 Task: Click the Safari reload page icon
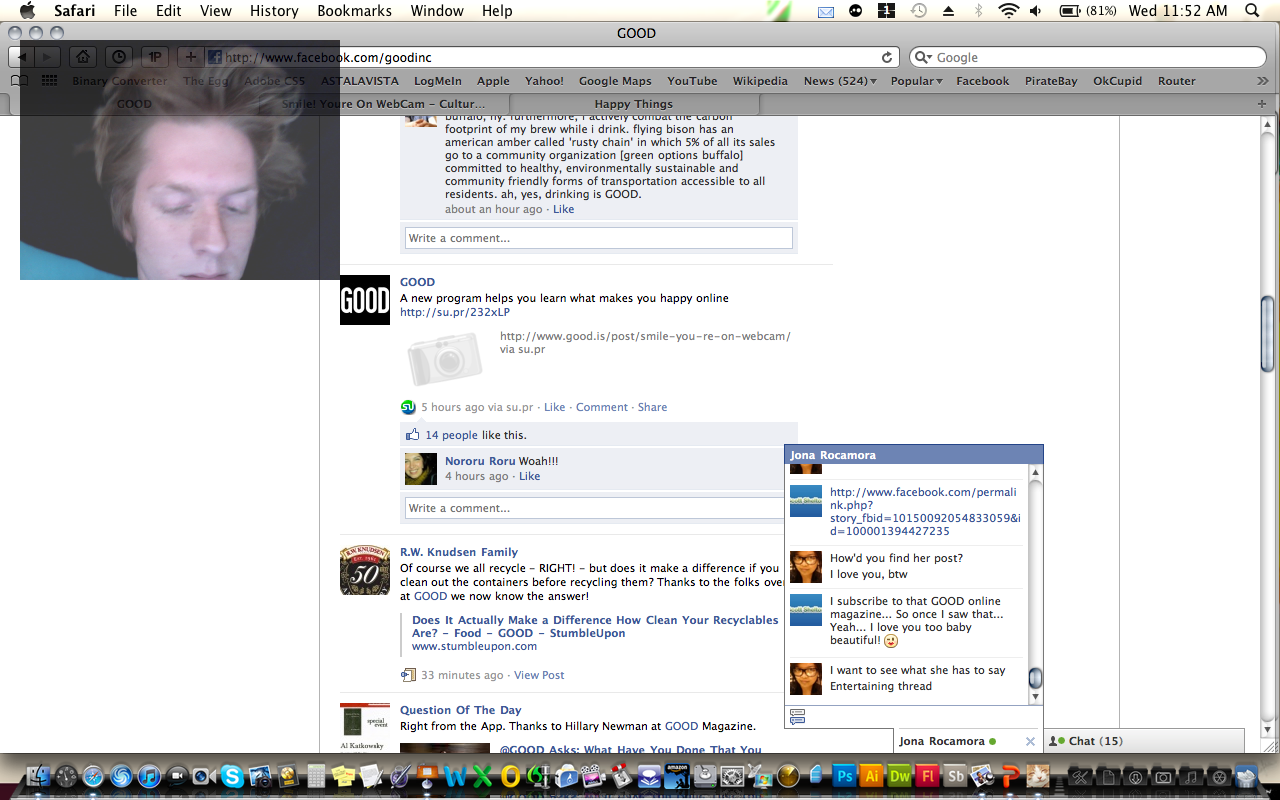(x=886, y=58)
